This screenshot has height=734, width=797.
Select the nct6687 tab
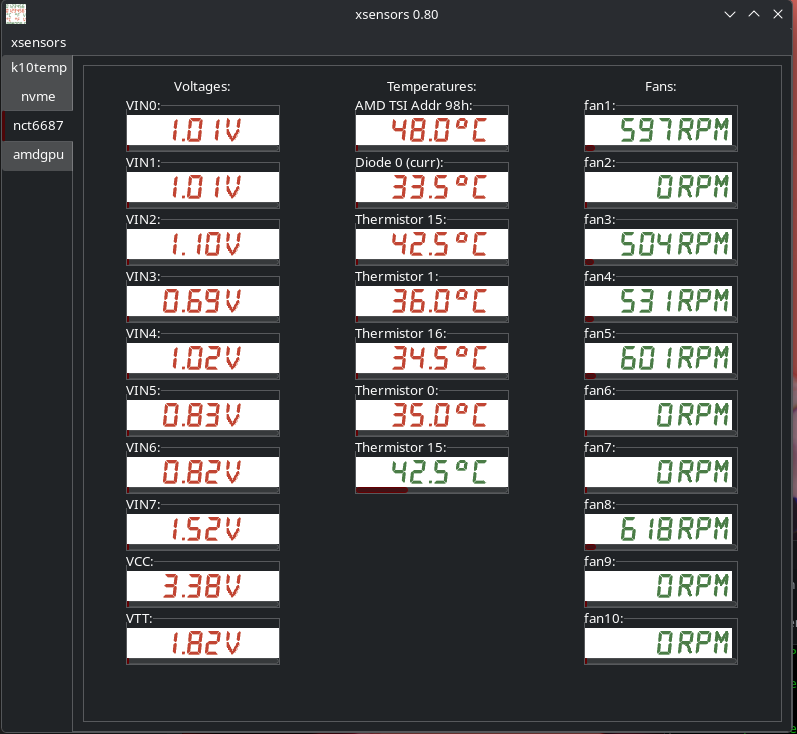pyautogui.click(x=38, y=126)
